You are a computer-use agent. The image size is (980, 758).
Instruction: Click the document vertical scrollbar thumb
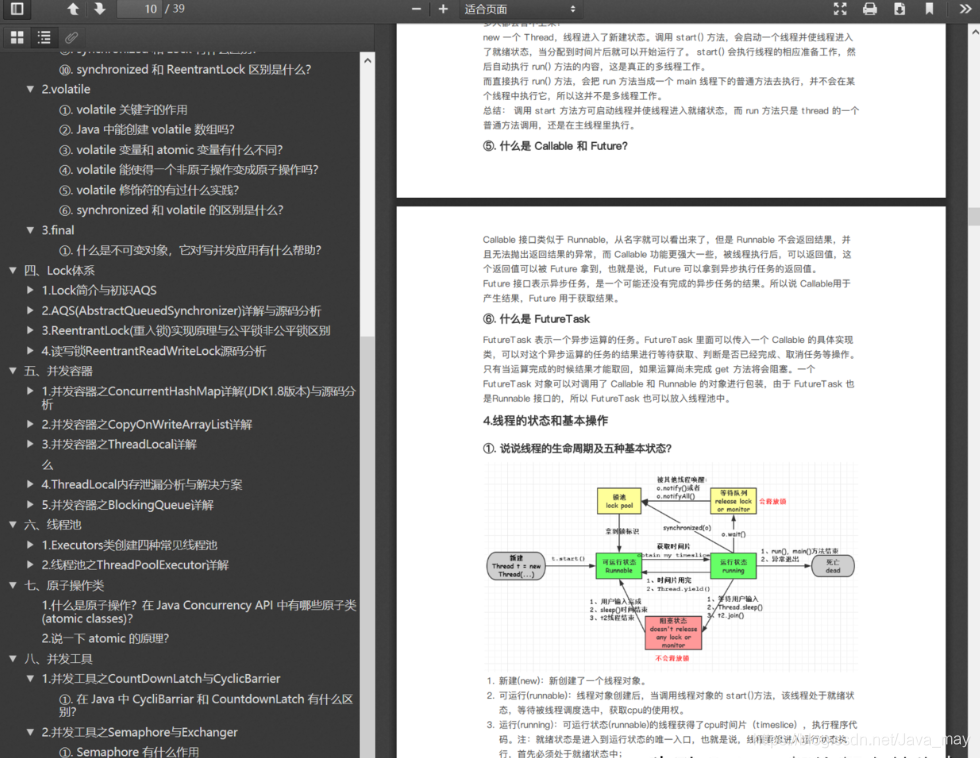[x=974, y=216]
